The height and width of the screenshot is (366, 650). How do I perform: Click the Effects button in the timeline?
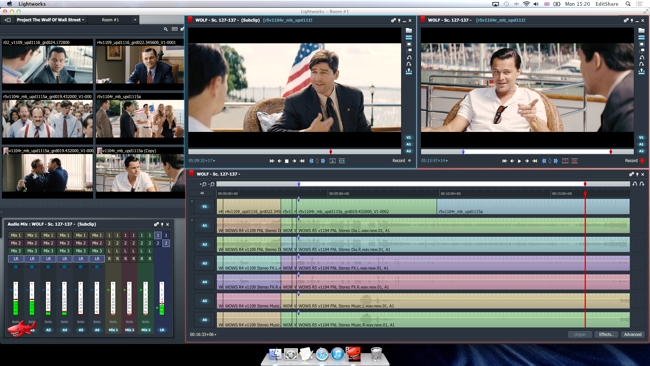point(606,334)
